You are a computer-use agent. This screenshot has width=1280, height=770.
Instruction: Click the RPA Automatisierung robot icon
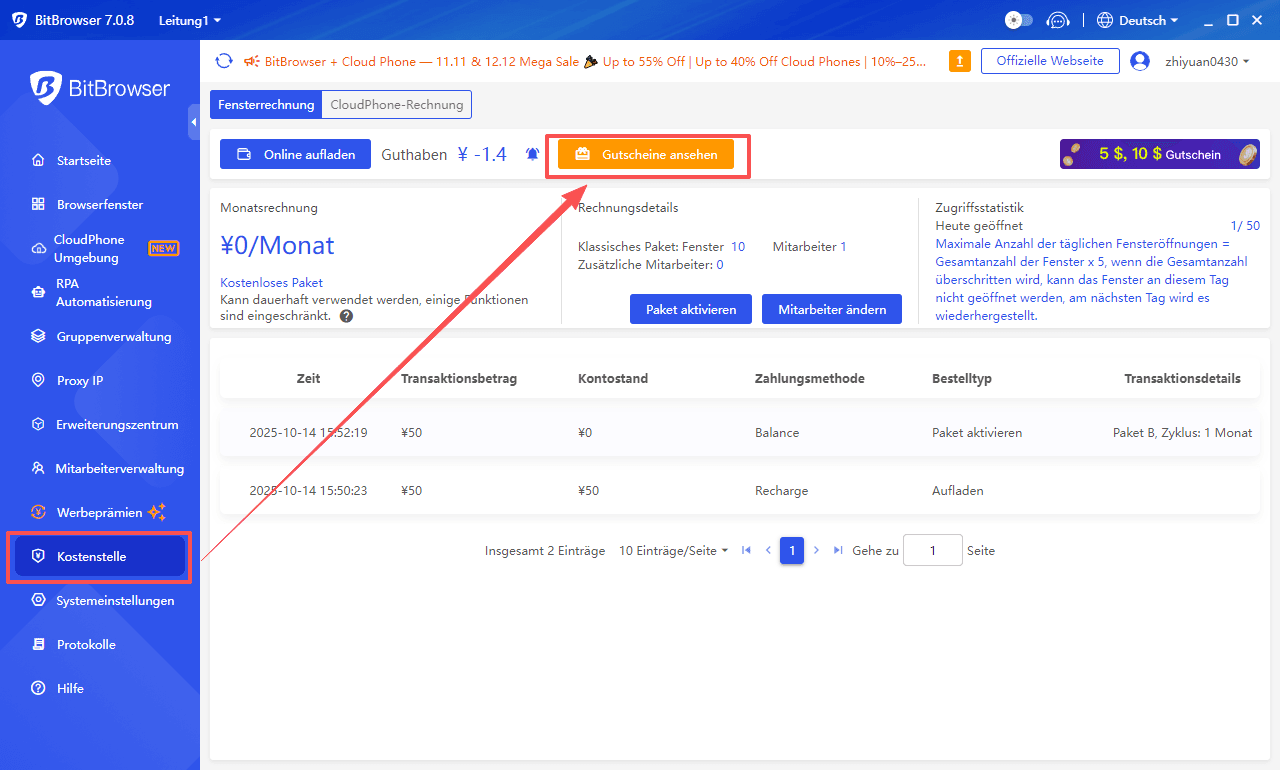click(x=38, y=292)
